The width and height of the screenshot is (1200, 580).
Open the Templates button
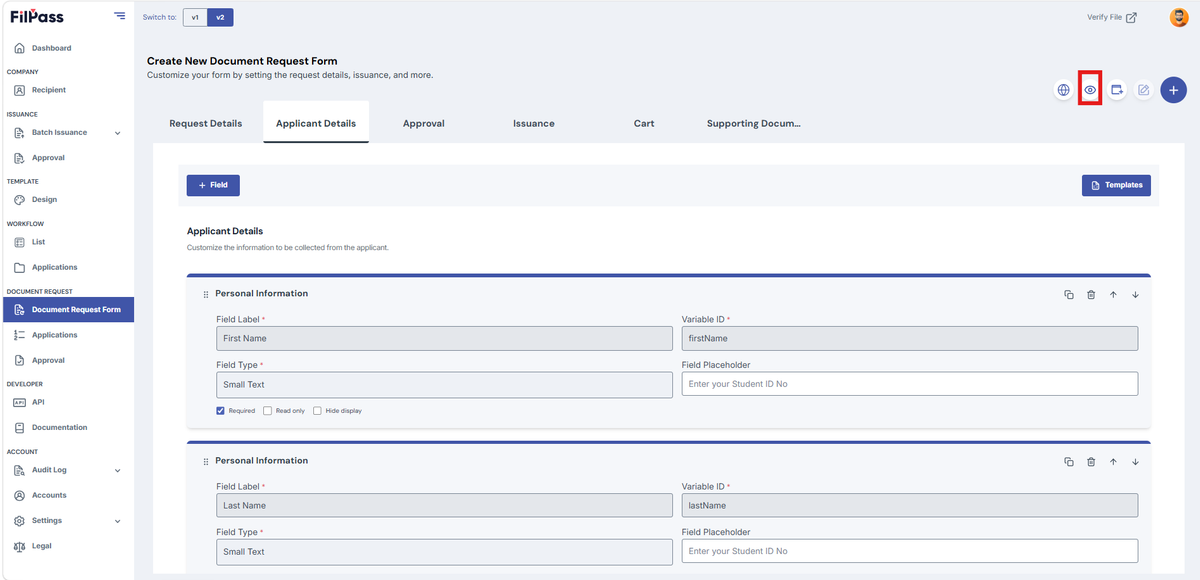tap(1116, 185)
